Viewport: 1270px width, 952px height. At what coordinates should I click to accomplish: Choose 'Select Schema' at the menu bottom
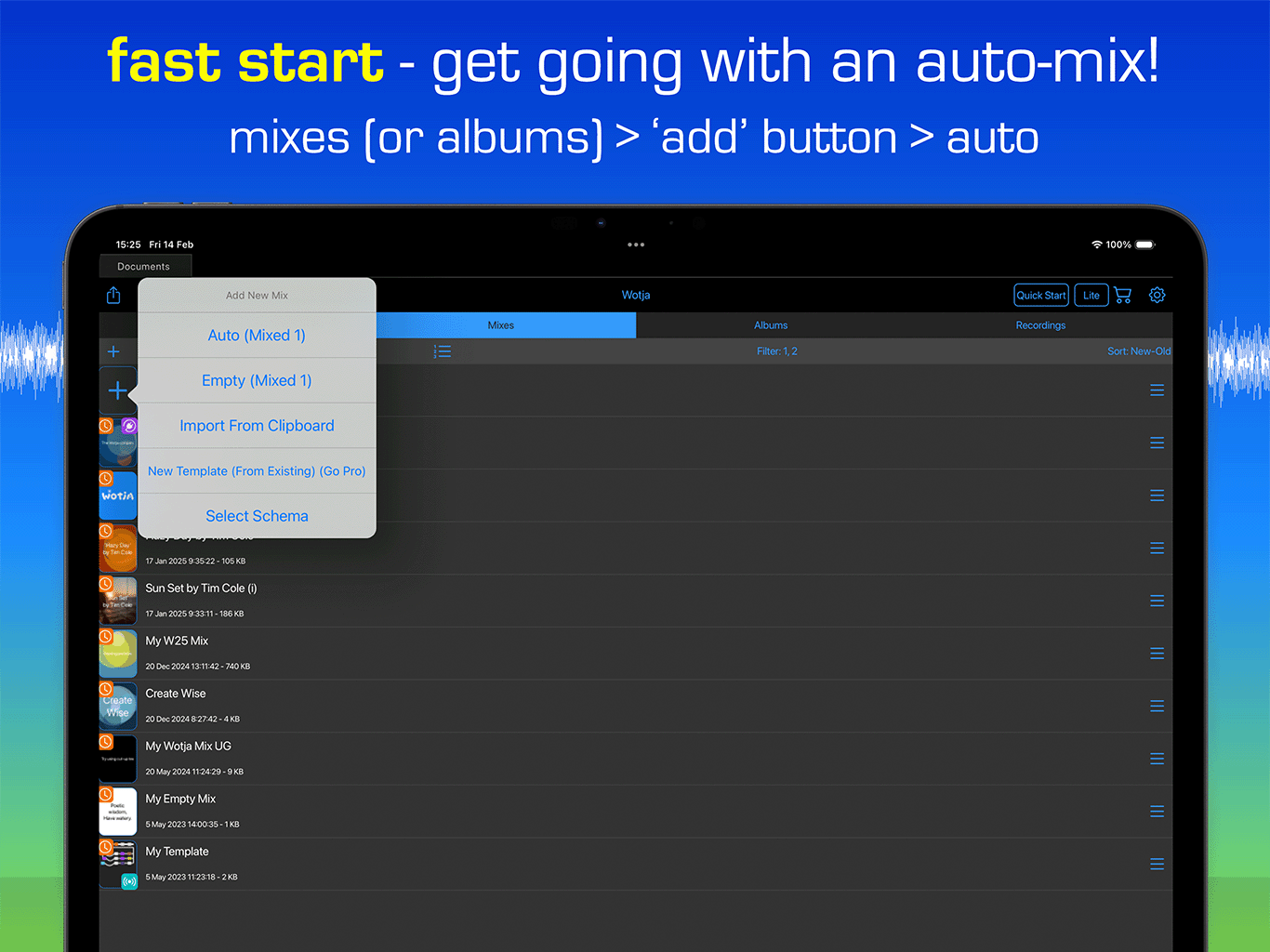point(257,516)
